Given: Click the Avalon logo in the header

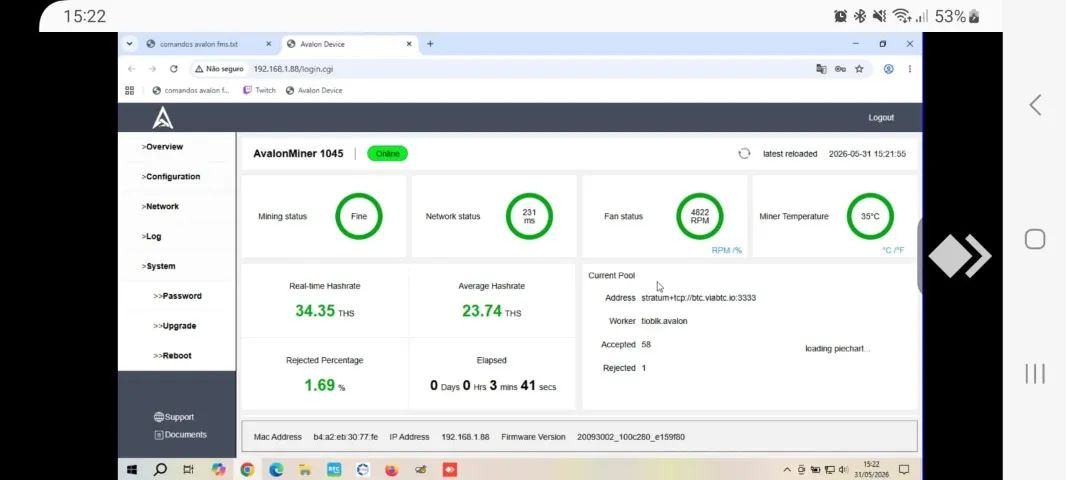Looking at the screenshot, I should click(162, 118).
